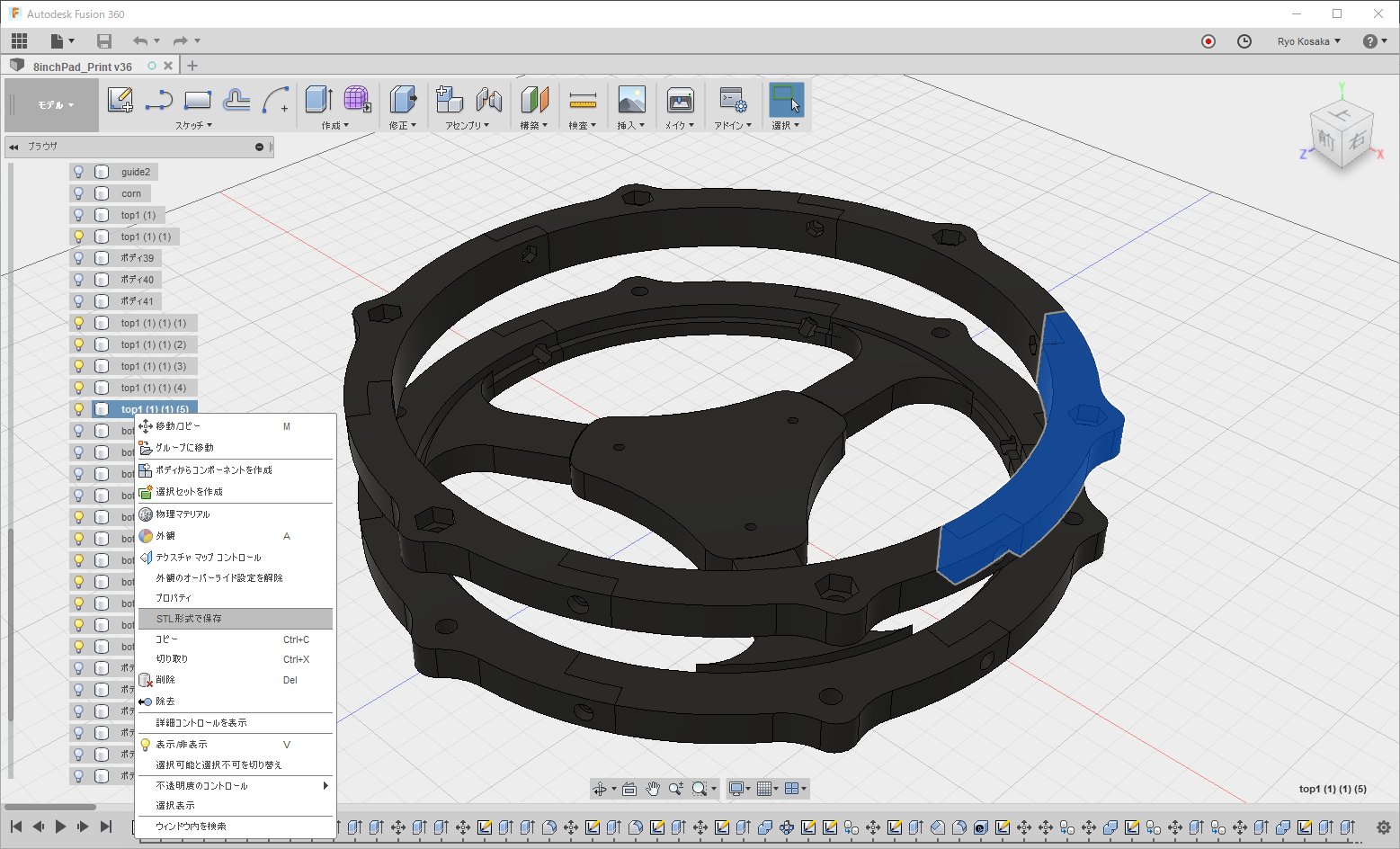Click the timeline Play button

tap(60, 827)
